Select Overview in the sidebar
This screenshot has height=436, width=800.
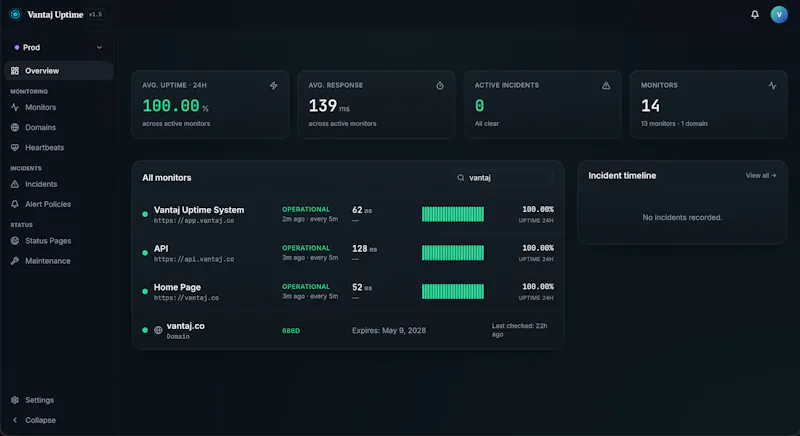point(59,71)
